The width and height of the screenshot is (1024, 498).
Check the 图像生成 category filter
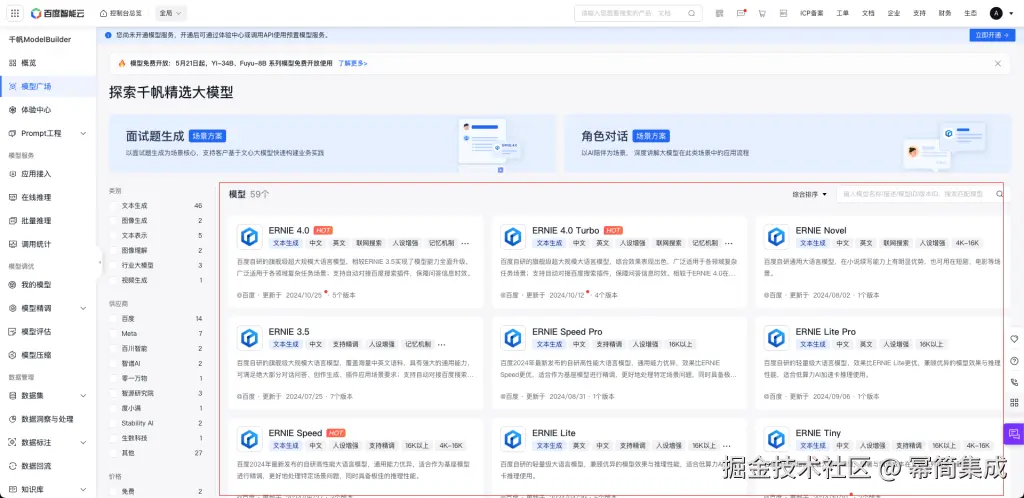point(114,221)
